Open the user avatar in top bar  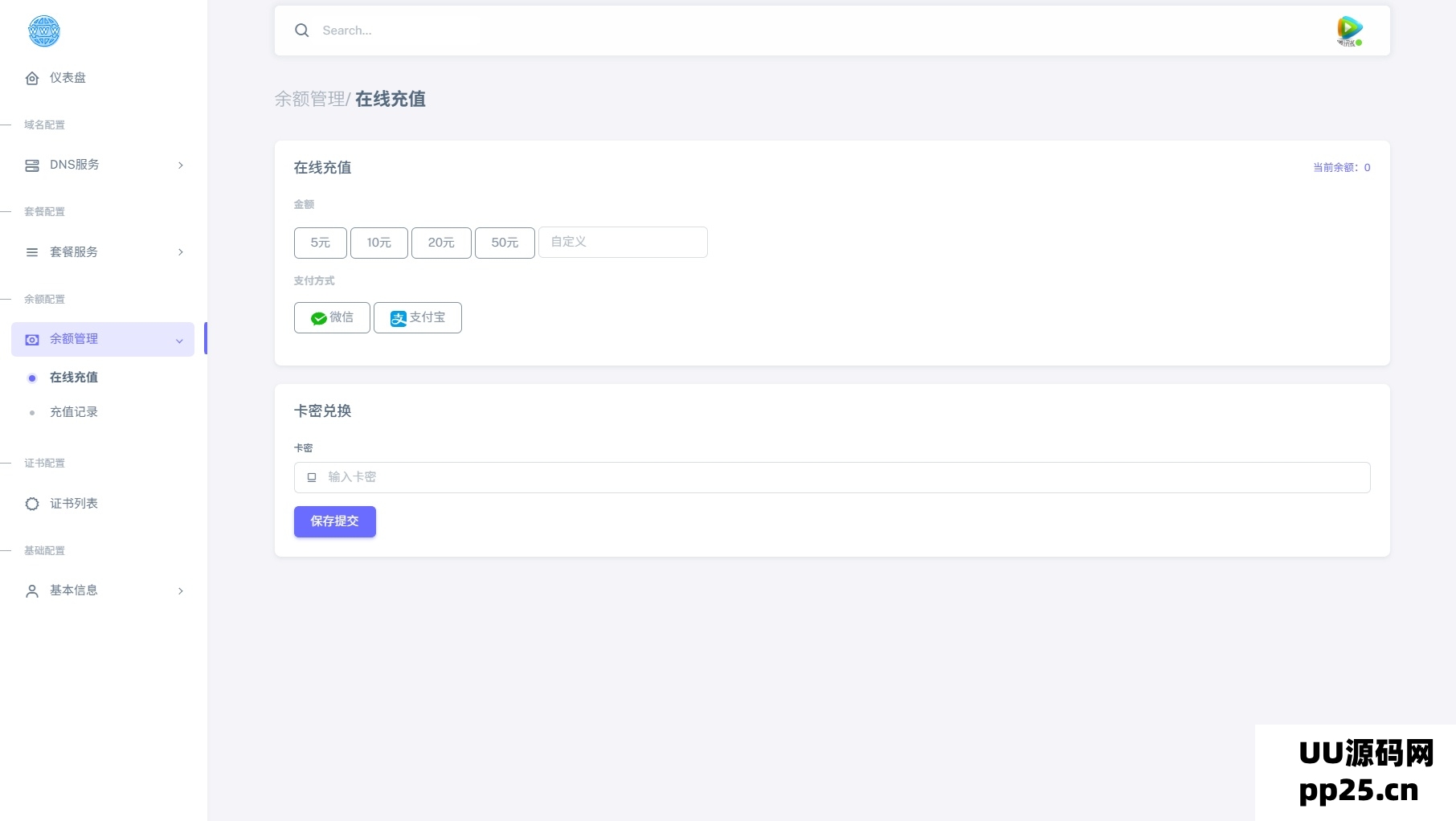1349,31
